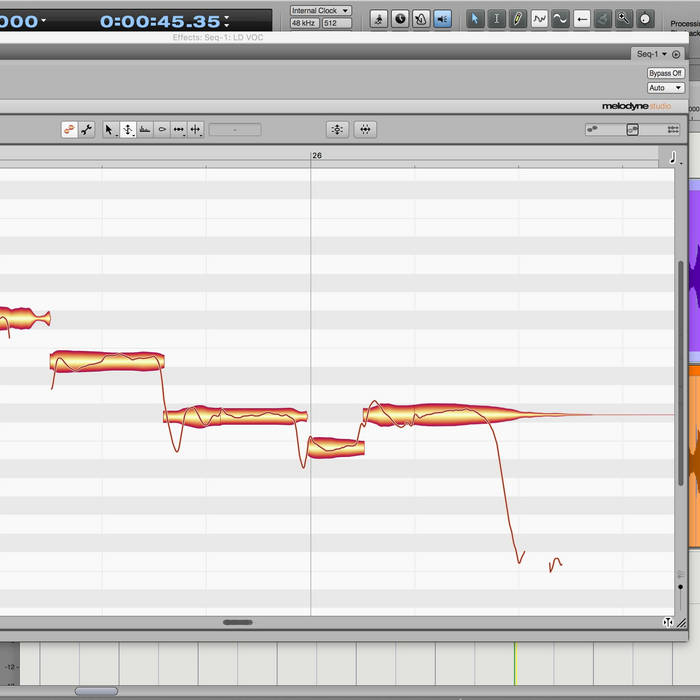Viewport: 700px width, 700px height.
Task: Open the Auto mode dropdown
Action: coord(665,88)
